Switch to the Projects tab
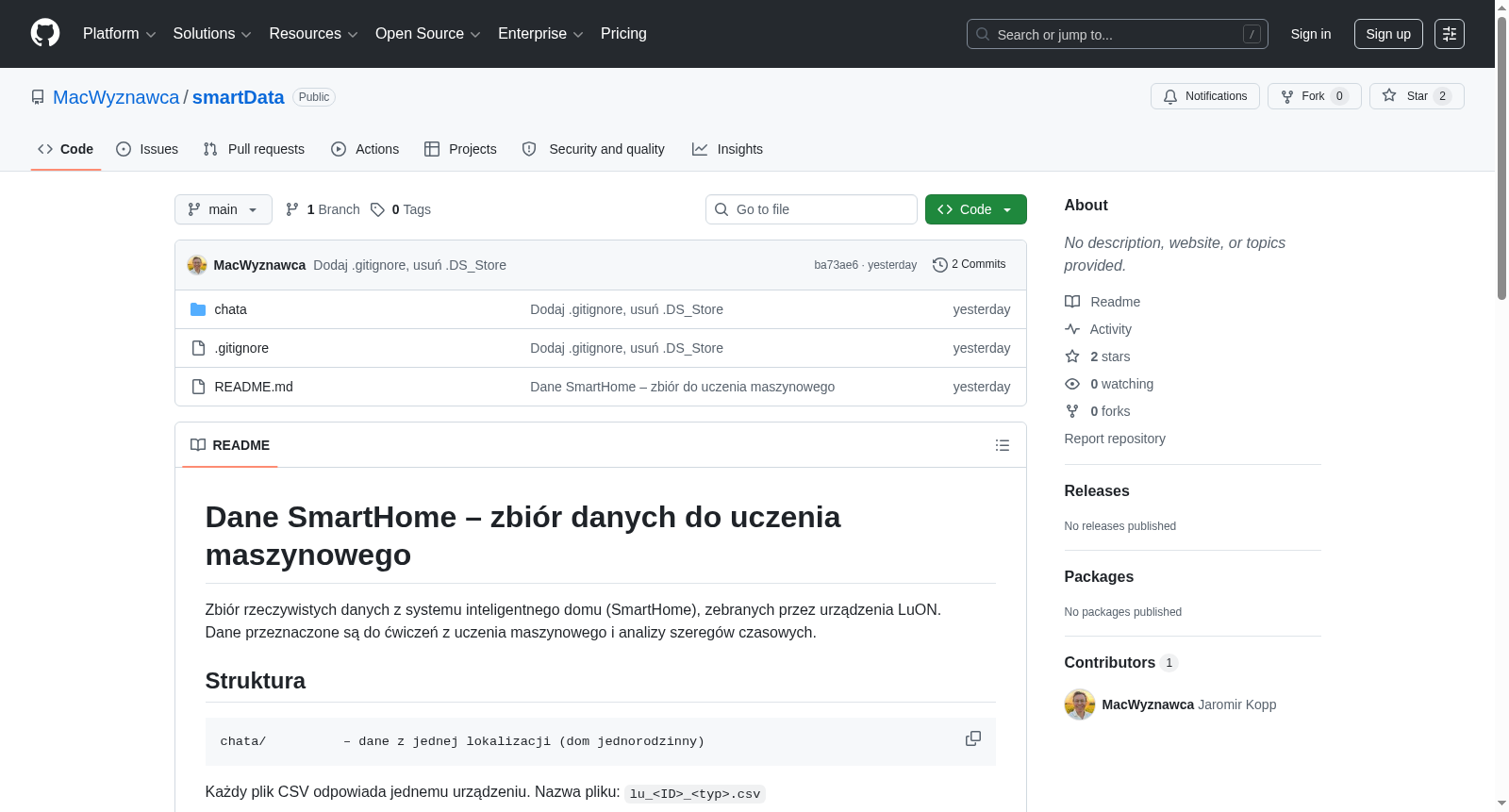Viewport: 1509px width, 812px height. pyautogui.click(x=460, y=149)
